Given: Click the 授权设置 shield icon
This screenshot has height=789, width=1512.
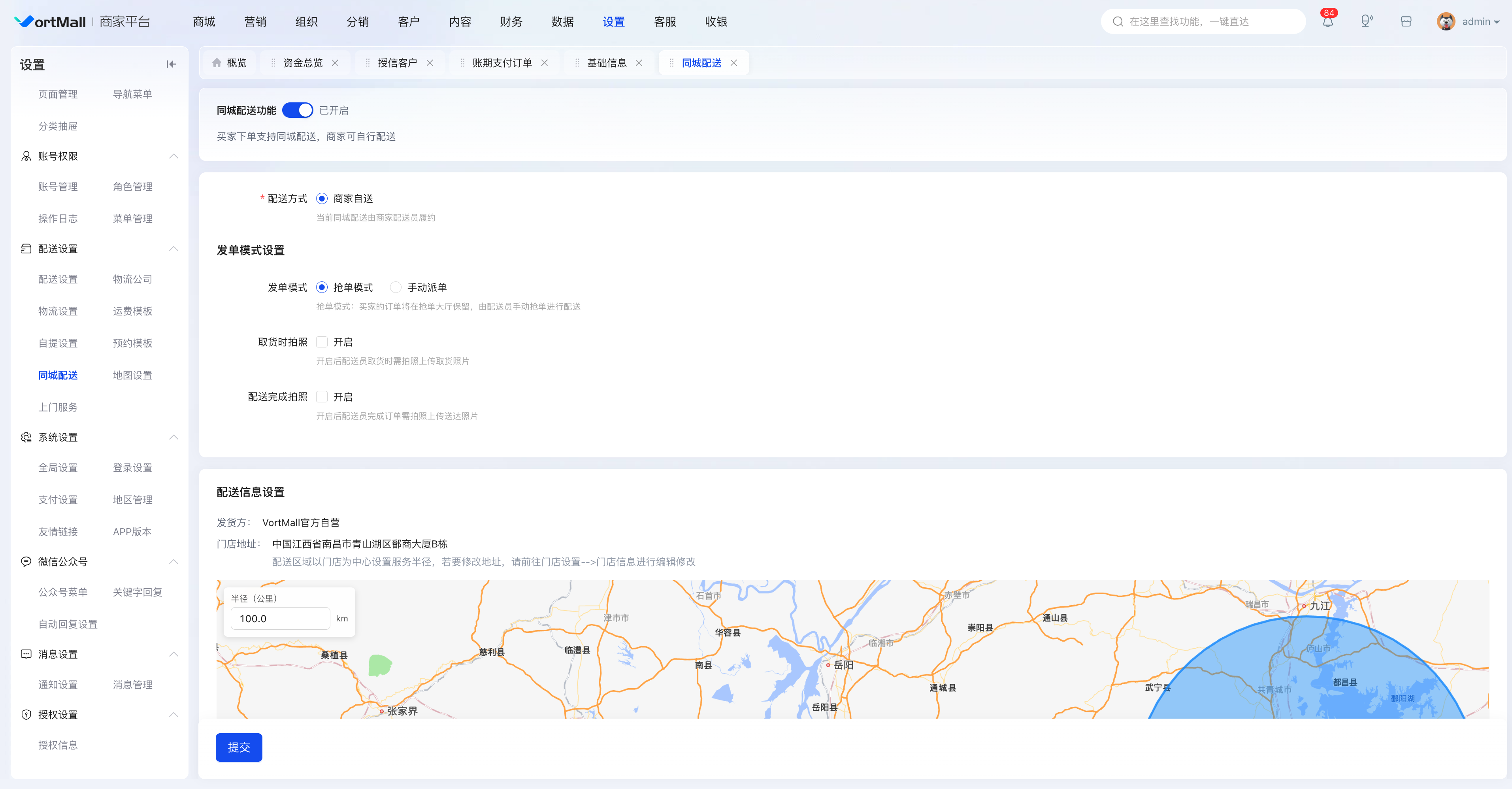Looking at the screenshot, I should (x=26, y=714).
